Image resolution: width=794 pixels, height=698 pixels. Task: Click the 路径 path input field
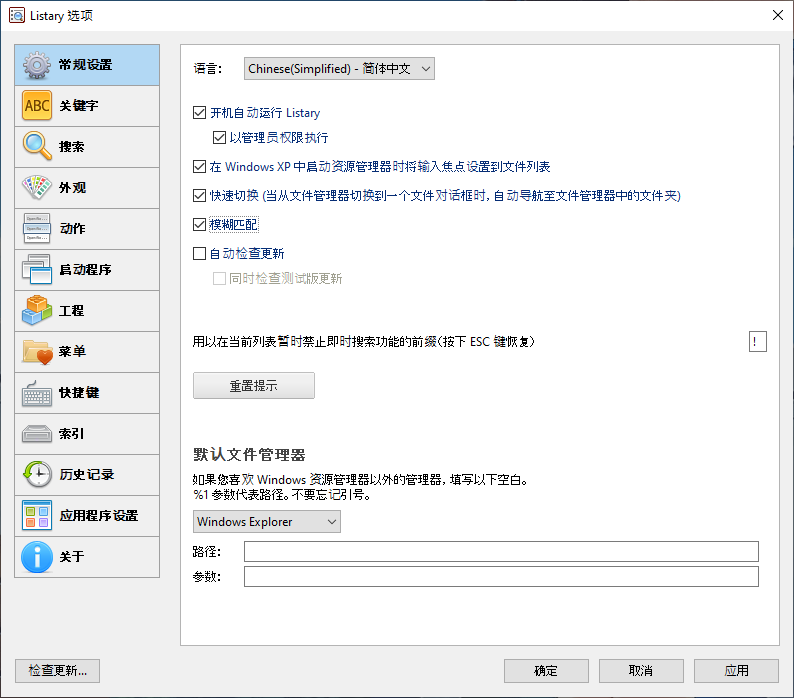(501, 552)
